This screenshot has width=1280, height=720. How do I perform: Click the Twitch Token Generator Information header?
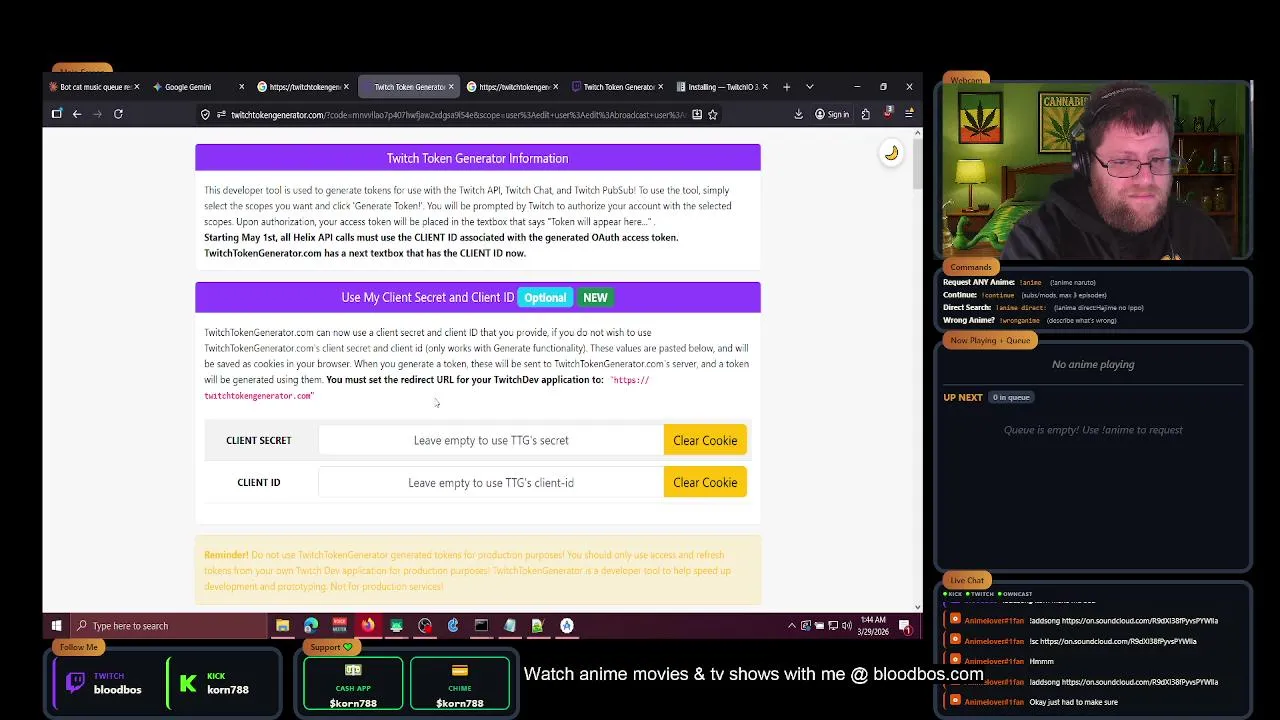tap(478, 158)
